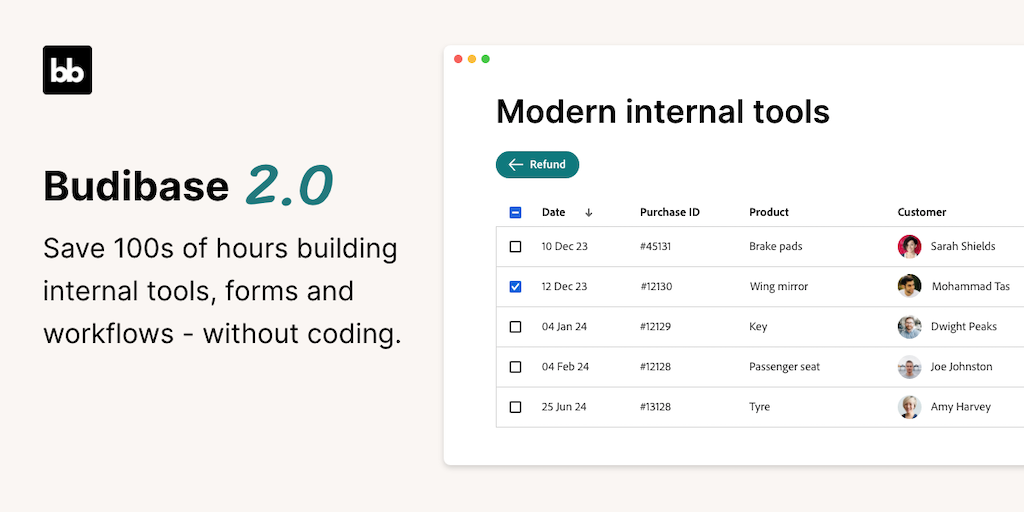The width and height of the screenshot is (1024, 512).
Task: Click Mohammad's avatar photo
Action: [909, 287]
